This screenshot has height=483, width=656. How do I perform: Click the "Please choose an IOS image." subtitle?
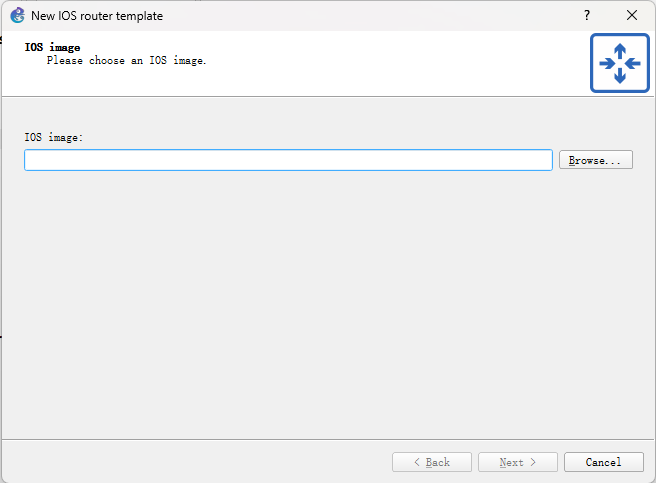126,61
